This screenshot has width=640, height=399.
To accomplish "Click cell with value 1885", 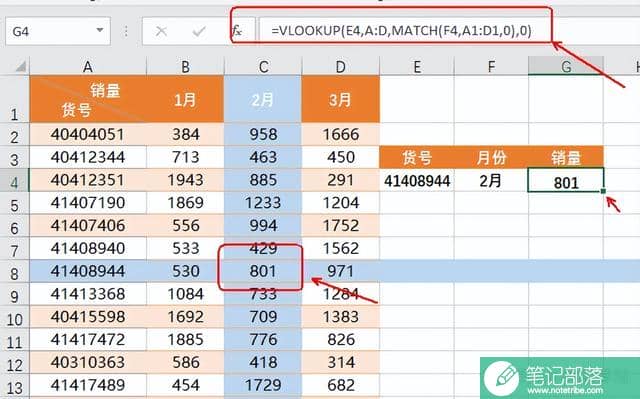I will 185,339.
